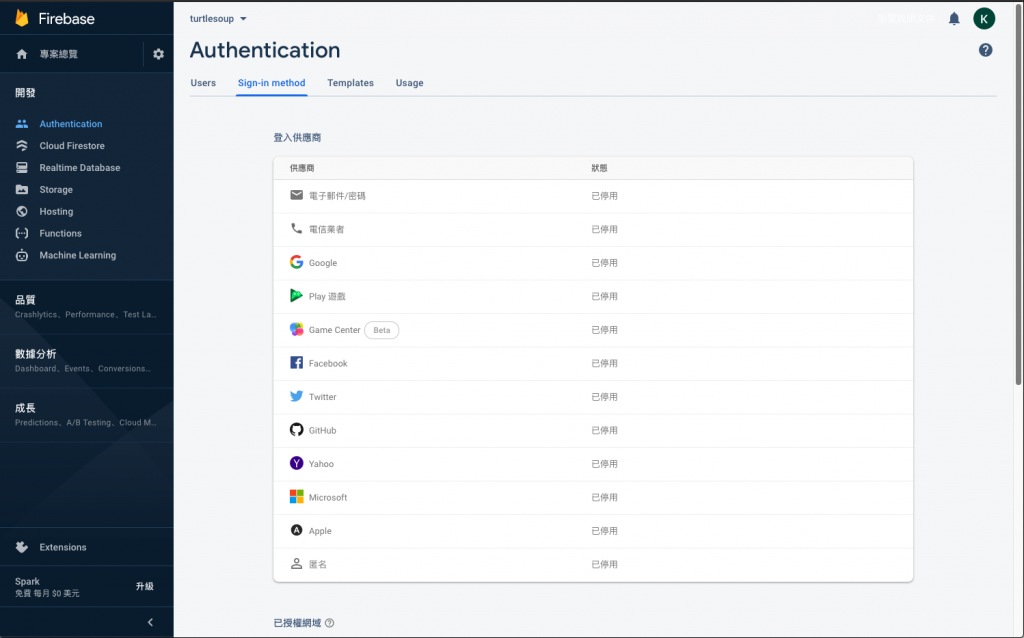Click the user account avatar K
The width and height of the screenshot is (1024, 638).
(984, 19)
